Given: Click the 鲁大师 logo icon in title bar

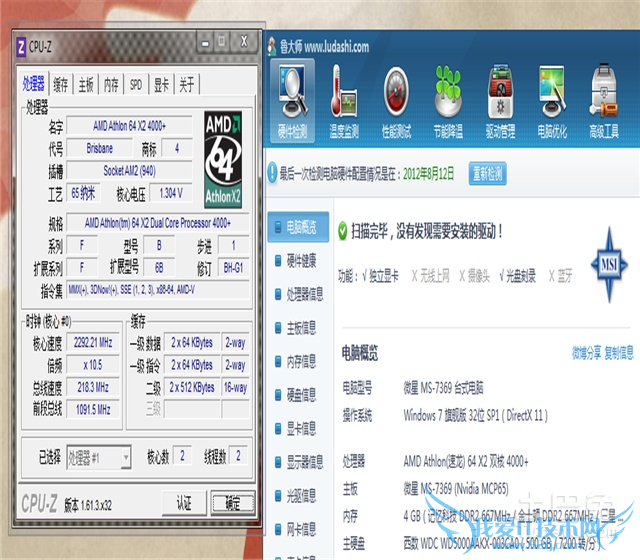Looking at the screenshot, I should [x=272, y=46].
